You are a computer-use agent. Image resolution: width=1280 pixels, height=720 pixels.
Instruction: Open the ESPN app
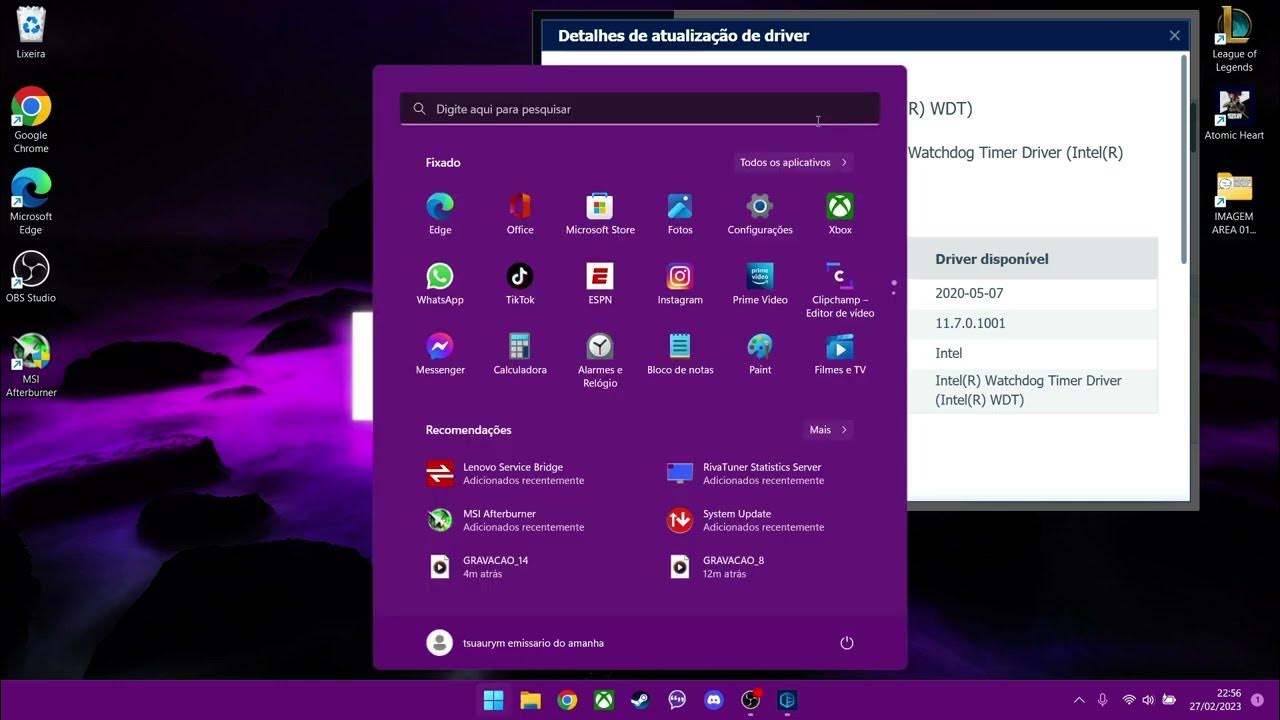coord(600,285)
